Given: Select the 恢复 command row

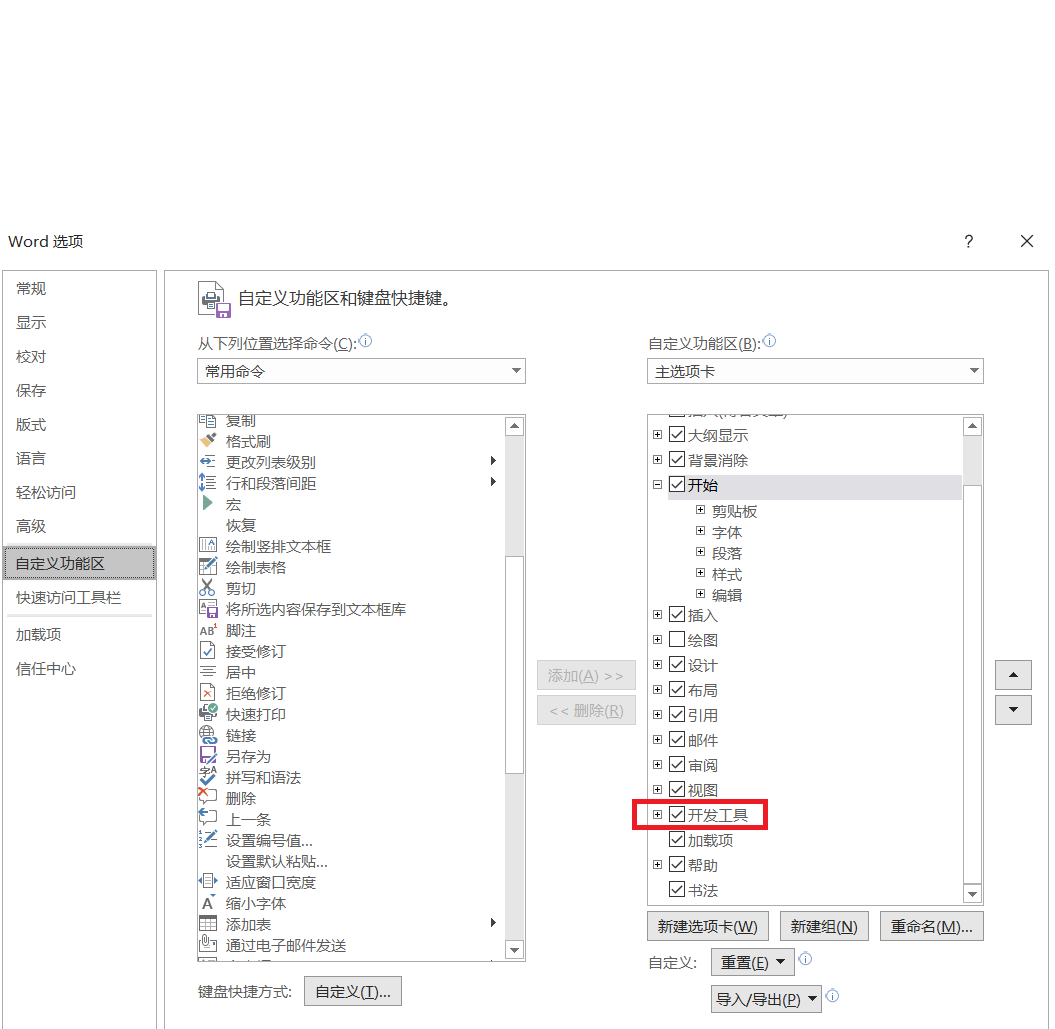Looking at the screenshot, I should (351, 525).
